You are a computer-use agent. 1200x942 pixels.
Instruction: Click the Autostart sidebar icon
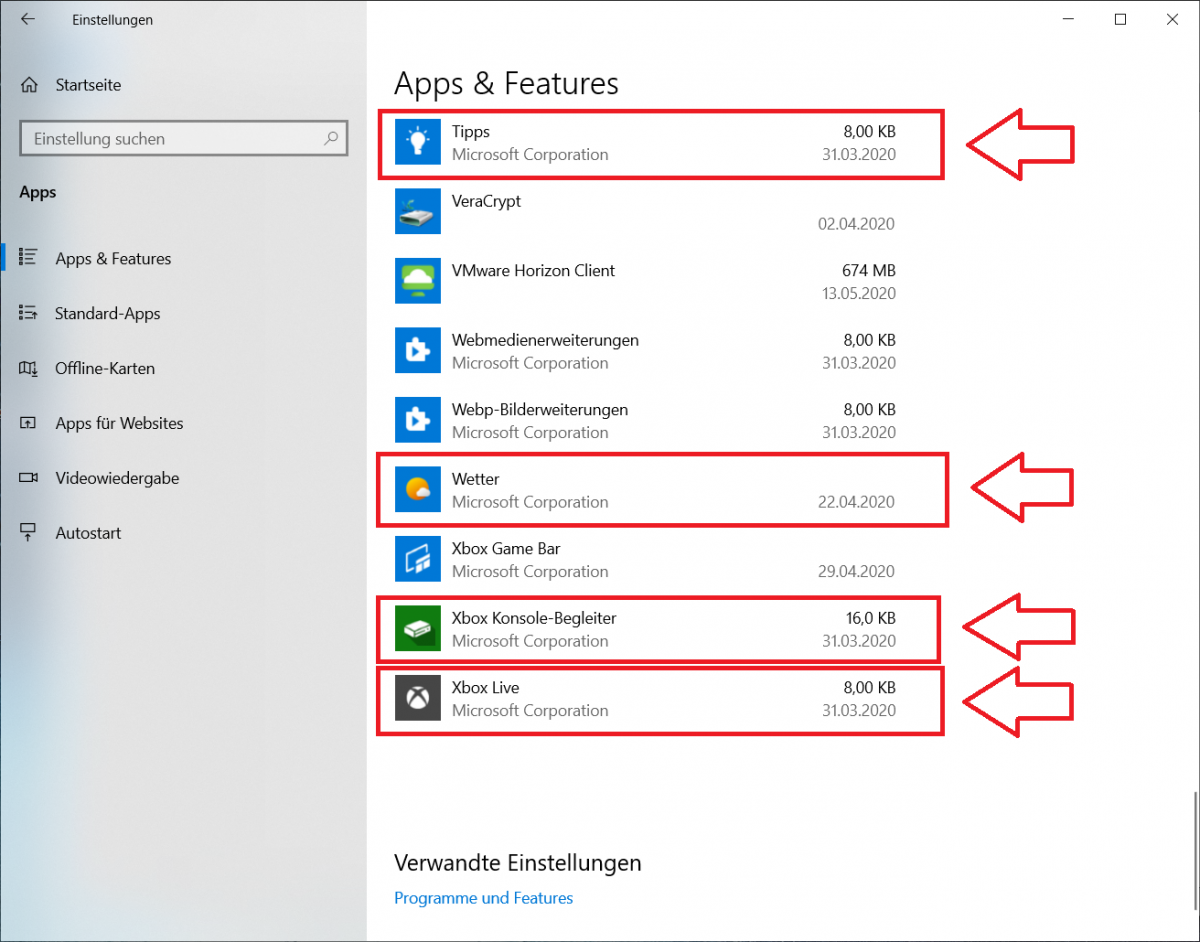pyautogui.click(x=29, y=533)
